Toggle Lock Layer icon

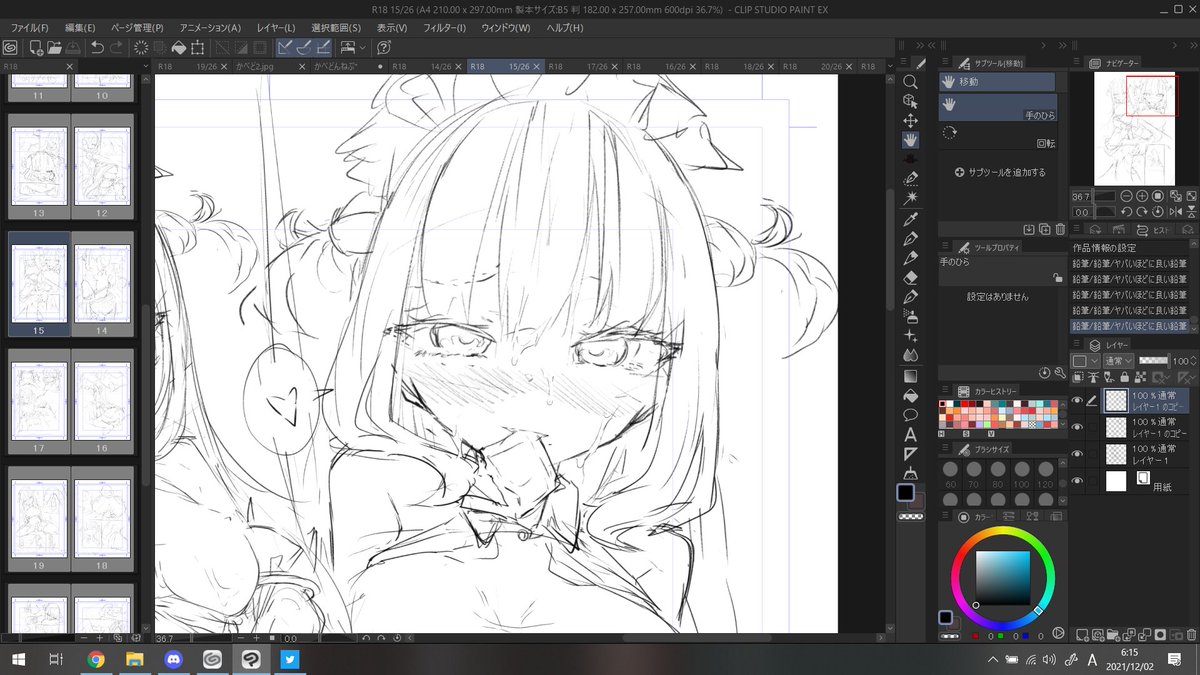pyautogui.click(x=1126, y=377)
